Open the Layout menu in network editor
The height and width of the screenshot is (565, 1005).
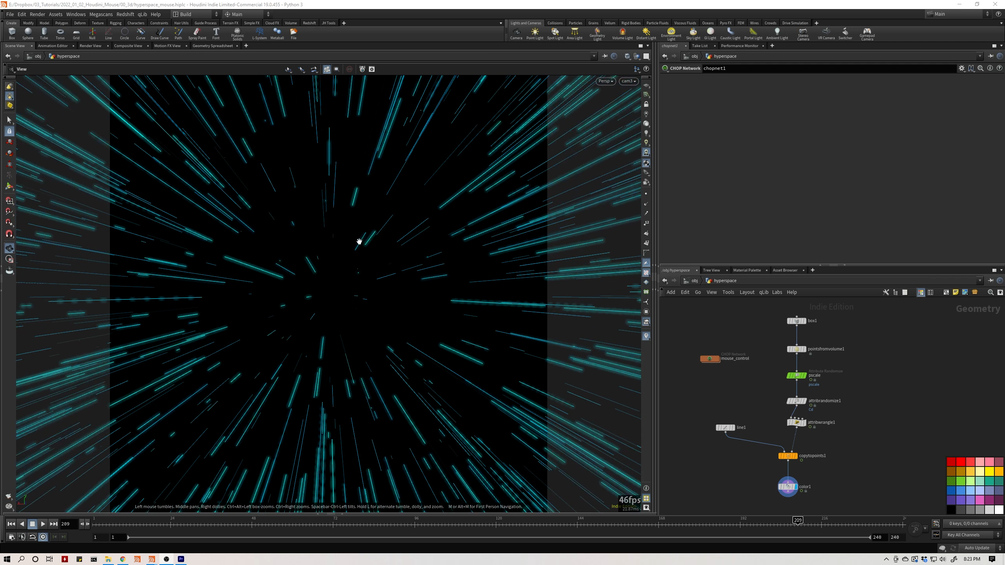coord(747,292)
